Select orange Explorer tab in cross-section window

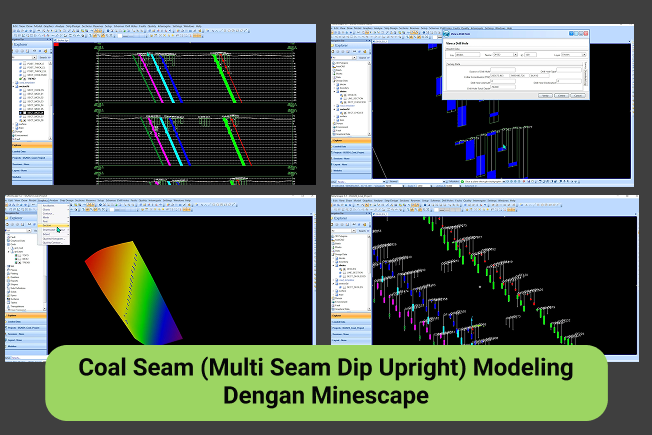[x=32, y=145]
